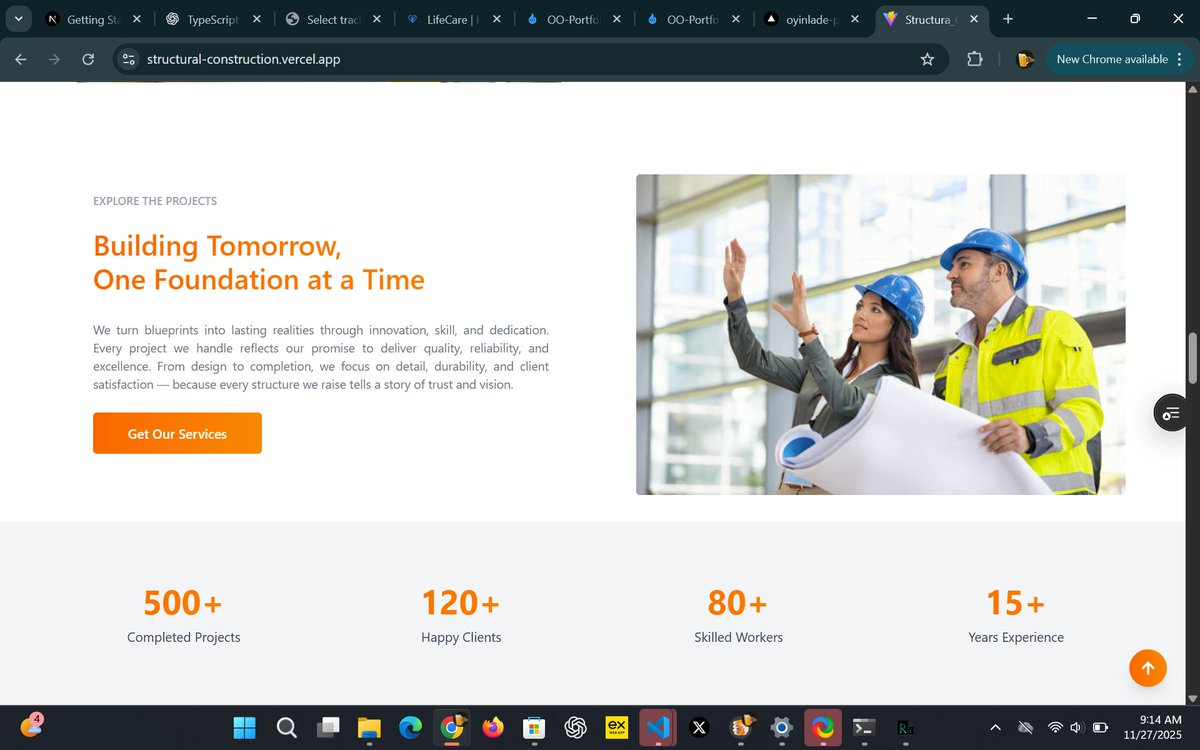1200x750 pixels.
Task: Click the Completed Projects label
Action: 184,637
